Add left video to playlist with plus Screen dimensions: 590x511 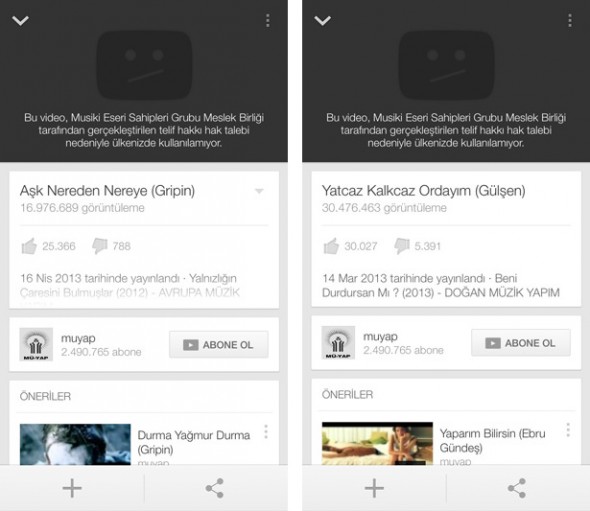point(72,488)
